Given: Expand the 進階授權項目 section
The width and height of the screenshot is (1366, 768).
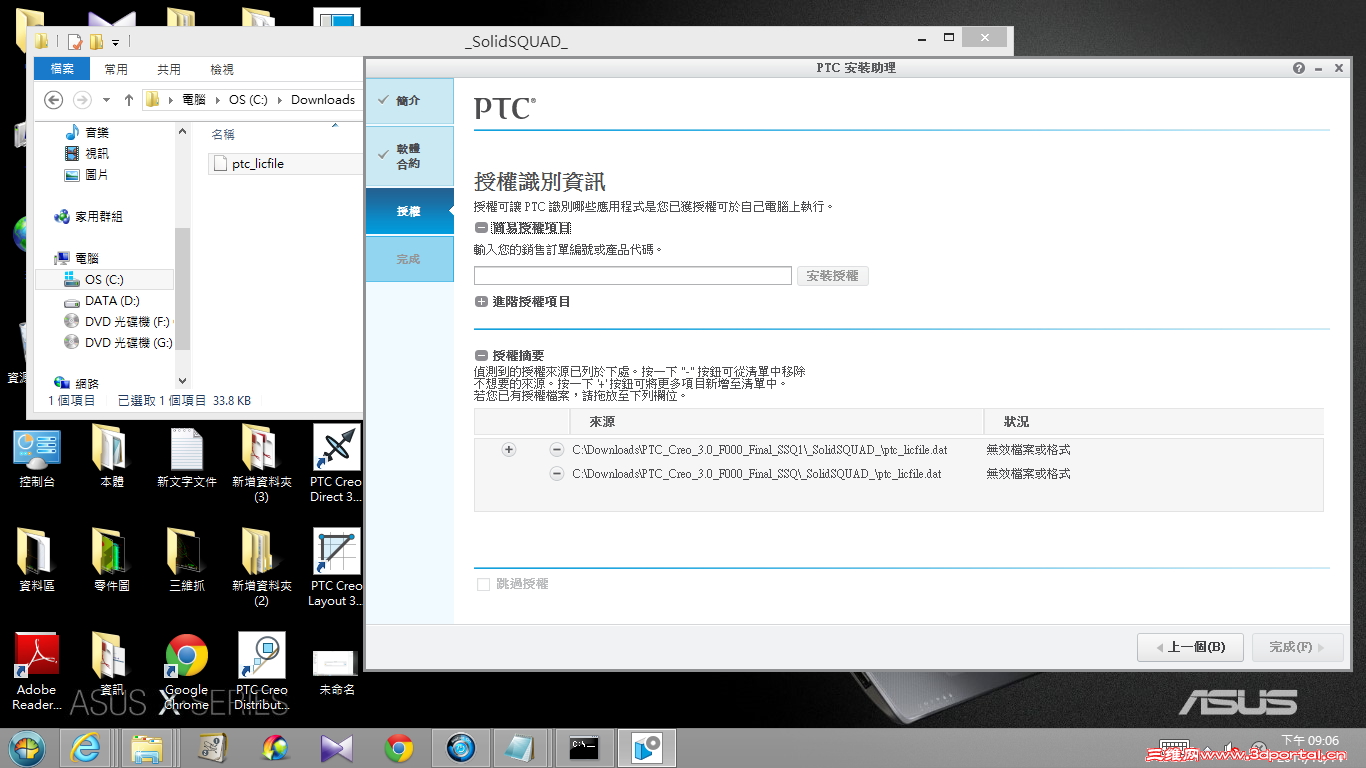Looking at the screenshot, I should pos(482,301).
